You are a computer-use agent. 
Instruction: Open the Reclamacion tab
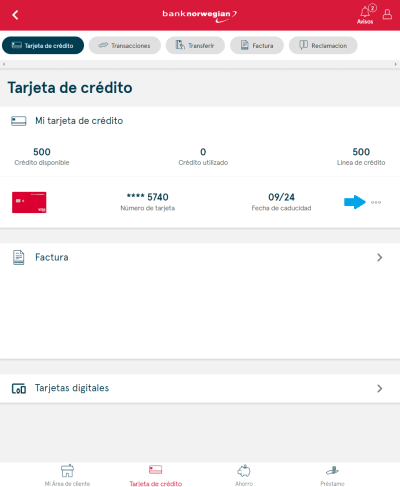pyautogui.click(x=323, y=45)
